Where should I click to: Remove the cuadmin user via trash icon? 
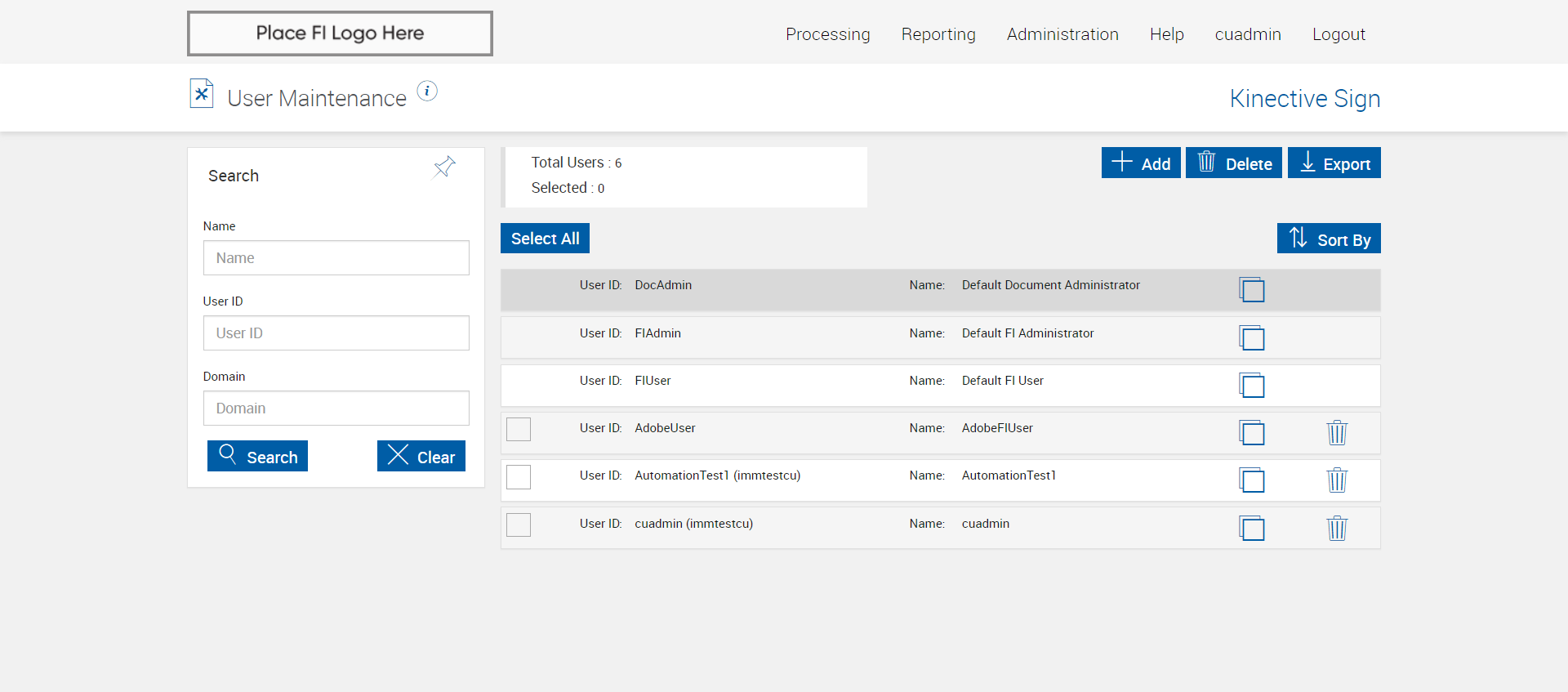pos(1337,528)
